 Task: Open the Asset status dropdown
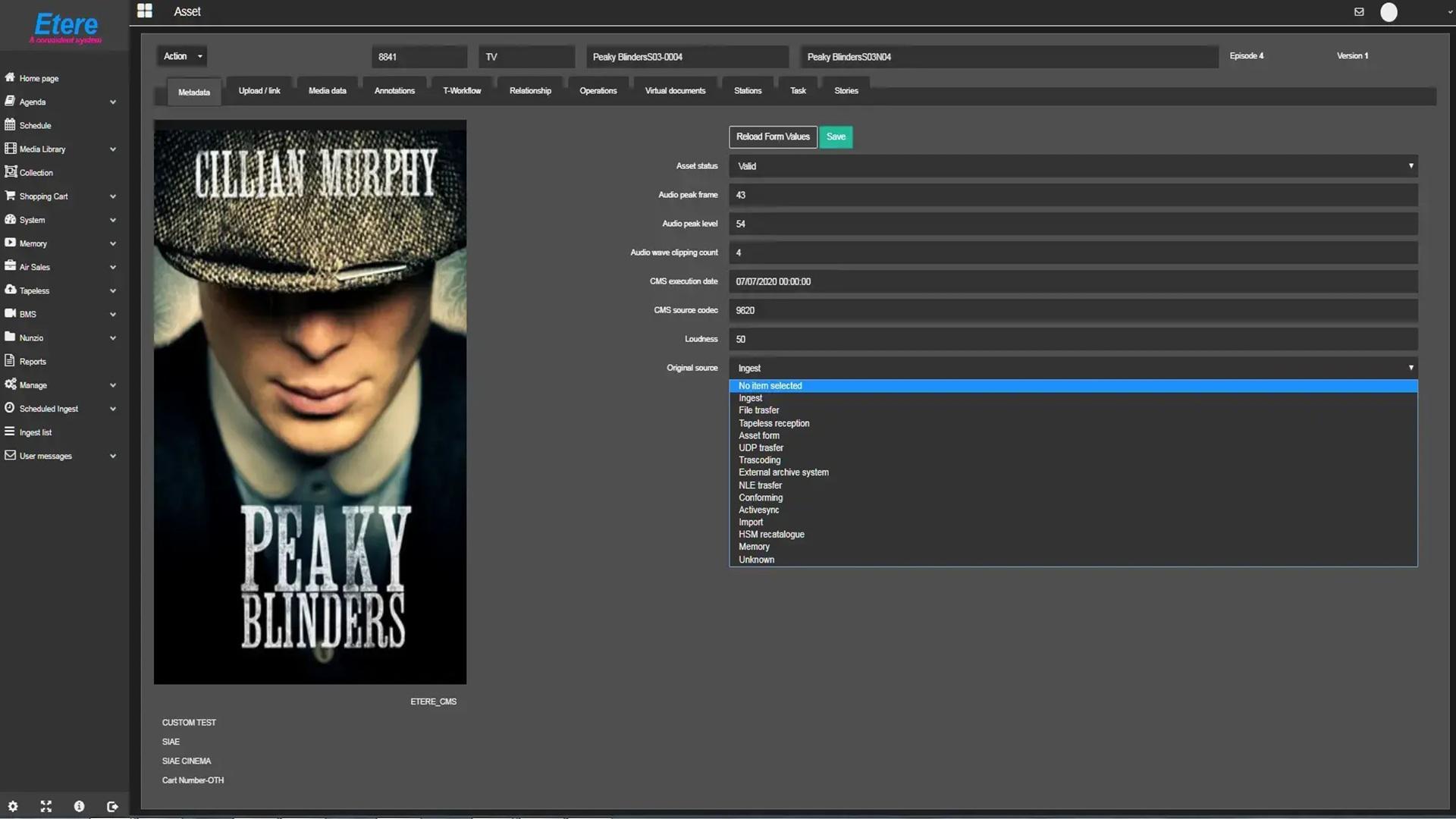1072,166
